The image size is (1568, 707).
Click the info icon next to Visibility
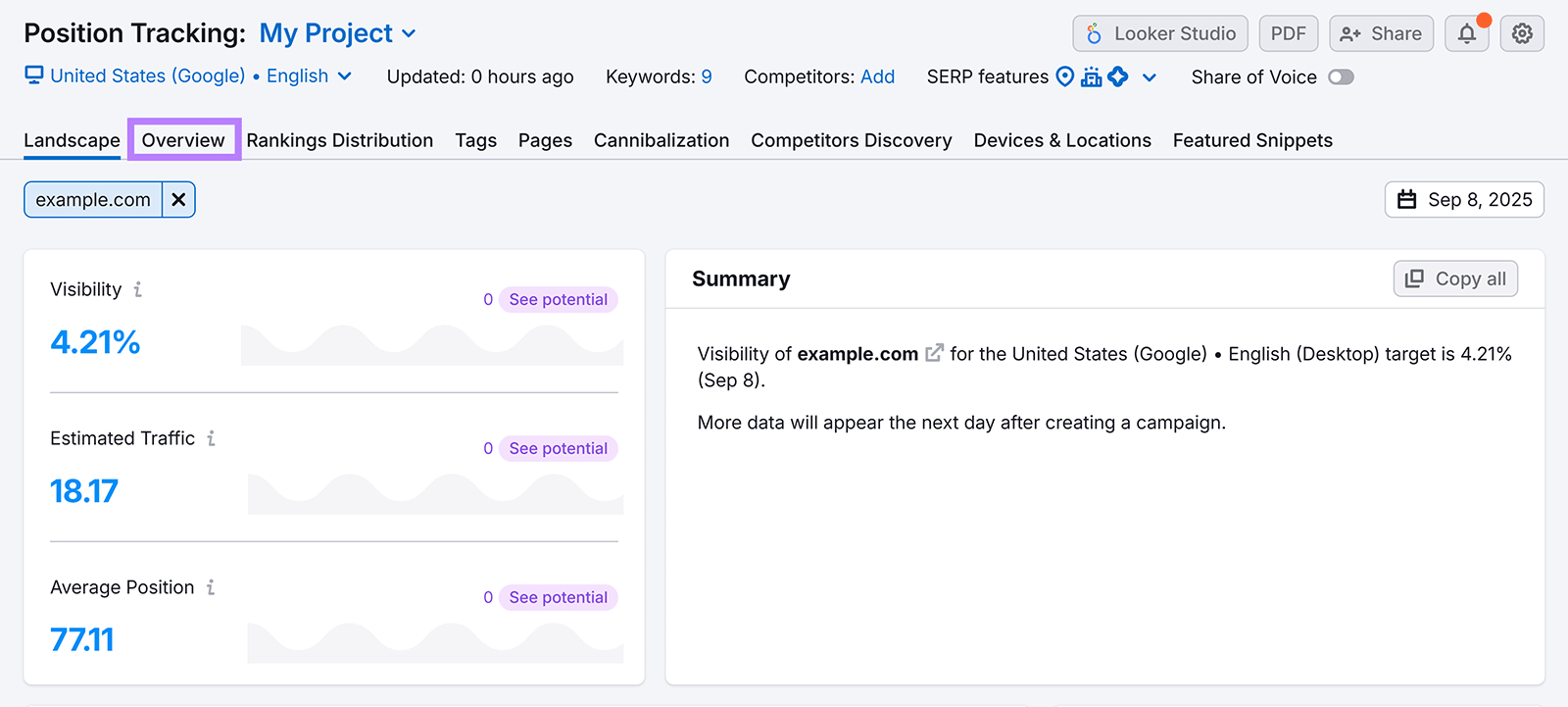tap(138, 289)
